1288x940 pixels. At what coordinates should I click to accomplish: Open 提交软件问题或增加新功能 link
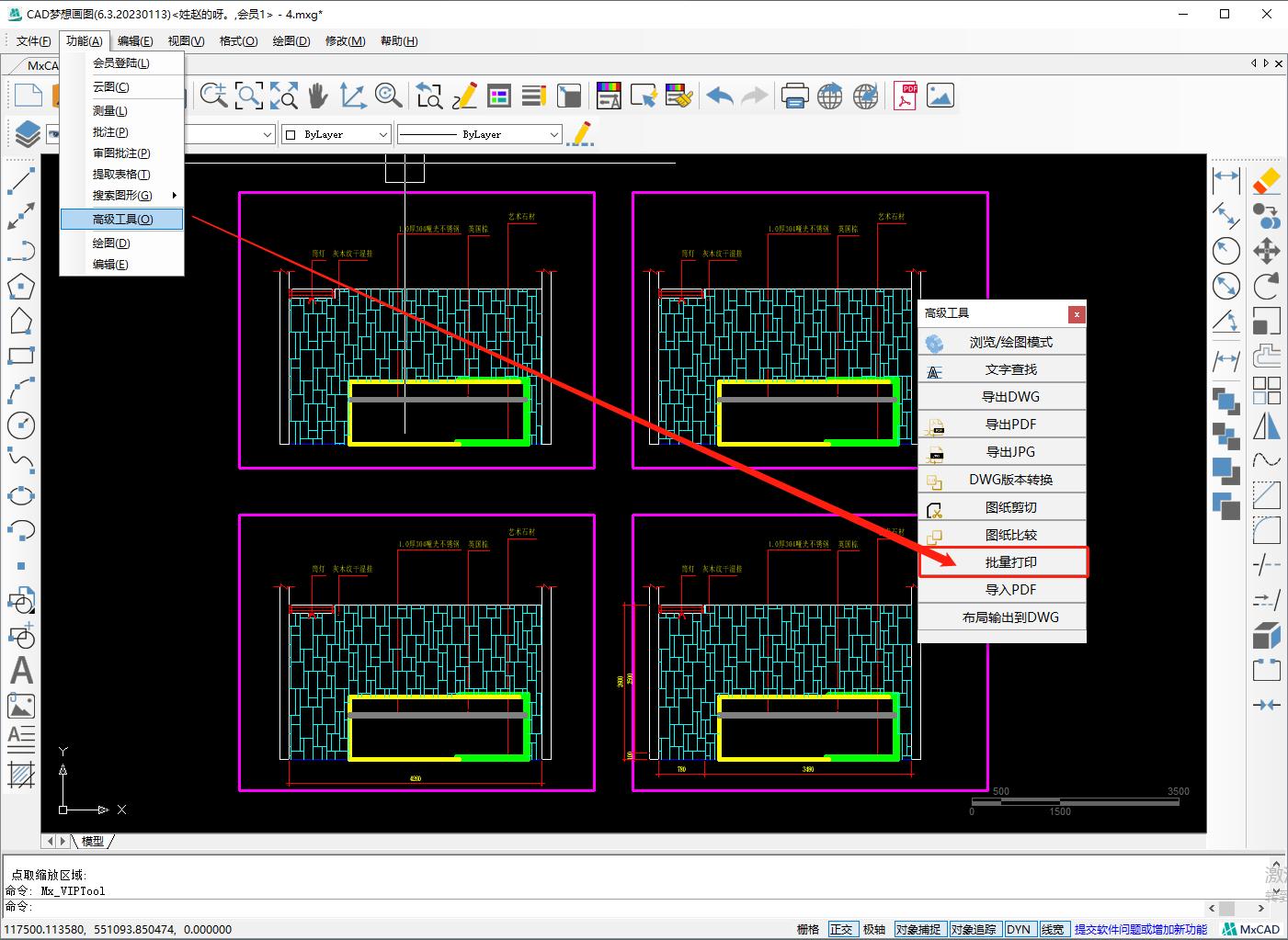coord(1141,929)
